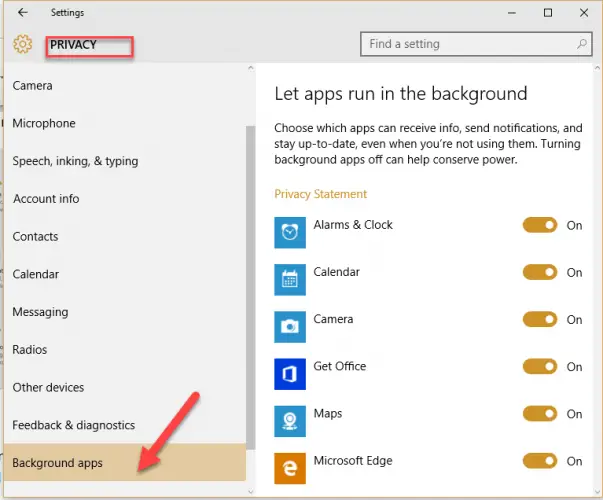Click the Alarms & Clock app icon
This screenshot has width=603, height=500.
click(290, 232)
